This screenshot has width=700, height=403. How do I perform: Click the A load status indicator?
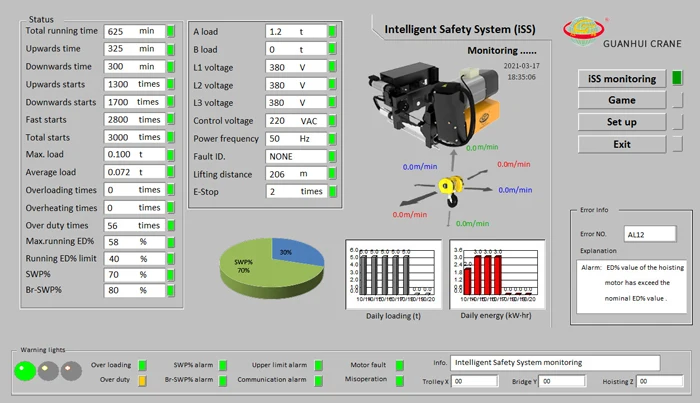click(x=332, y=31)
